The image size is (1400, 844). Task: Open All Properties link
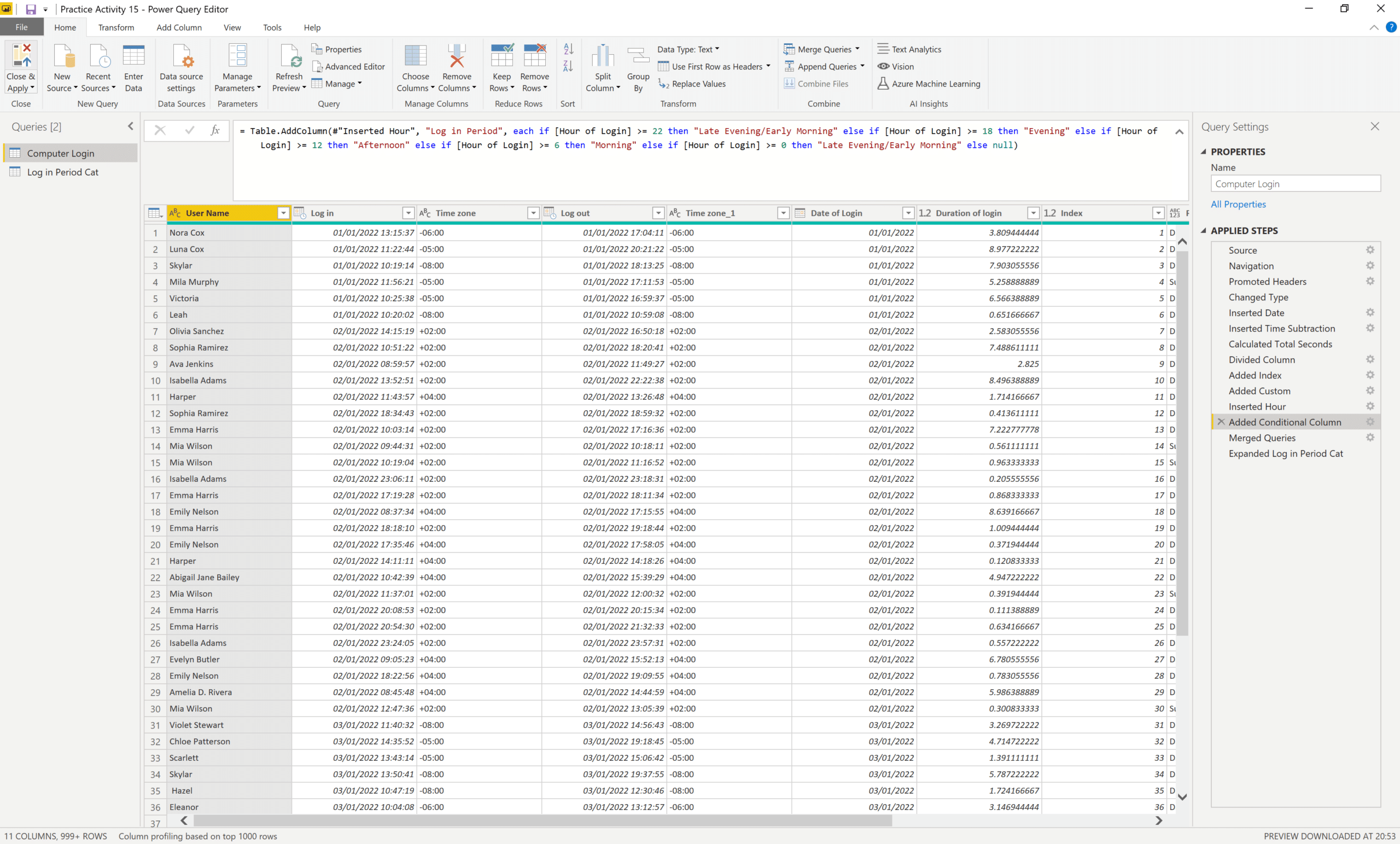click(x=1238, y=204)
